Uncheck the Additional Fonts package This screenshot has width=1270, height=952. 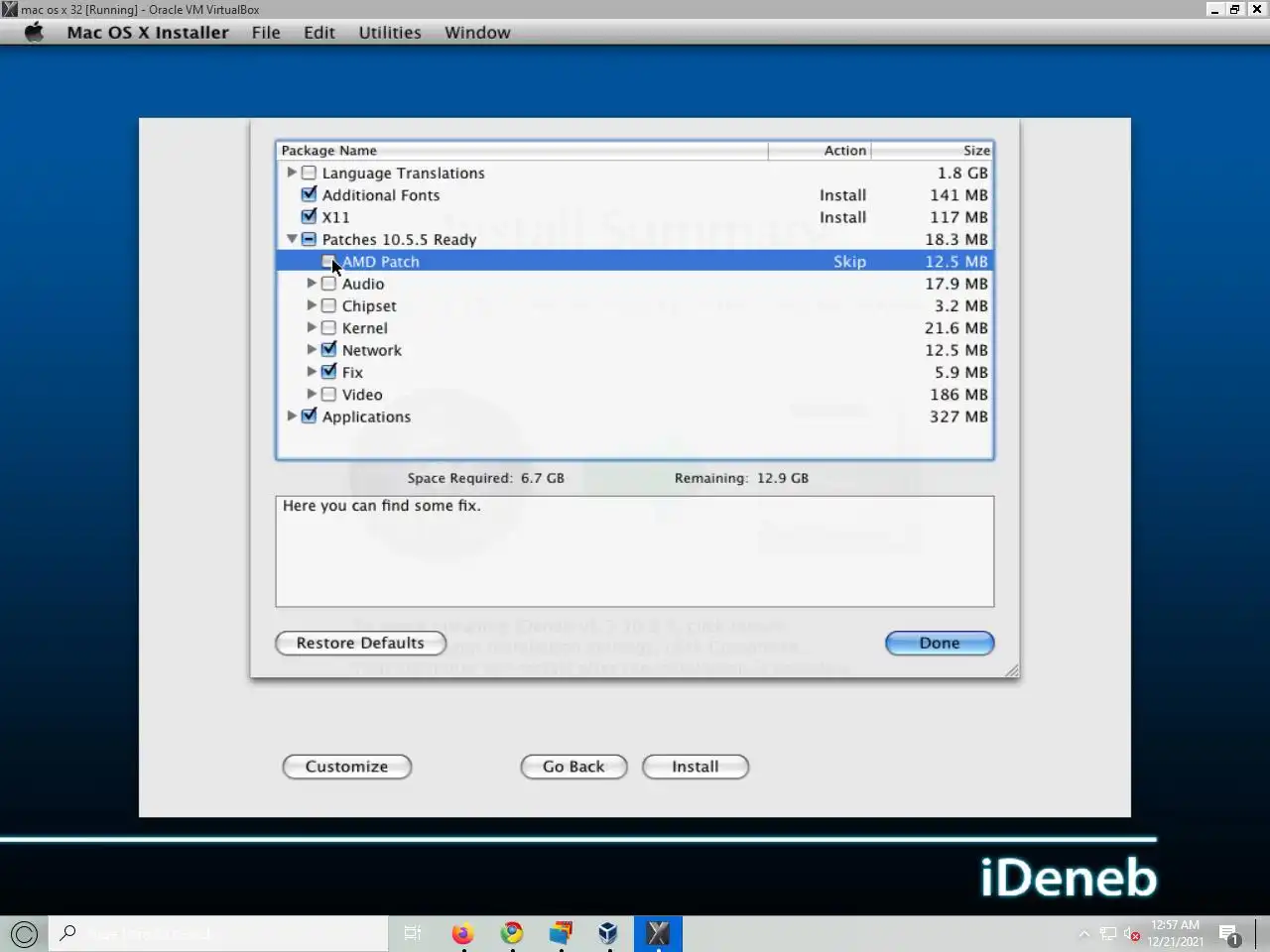(x=309, y=194)
